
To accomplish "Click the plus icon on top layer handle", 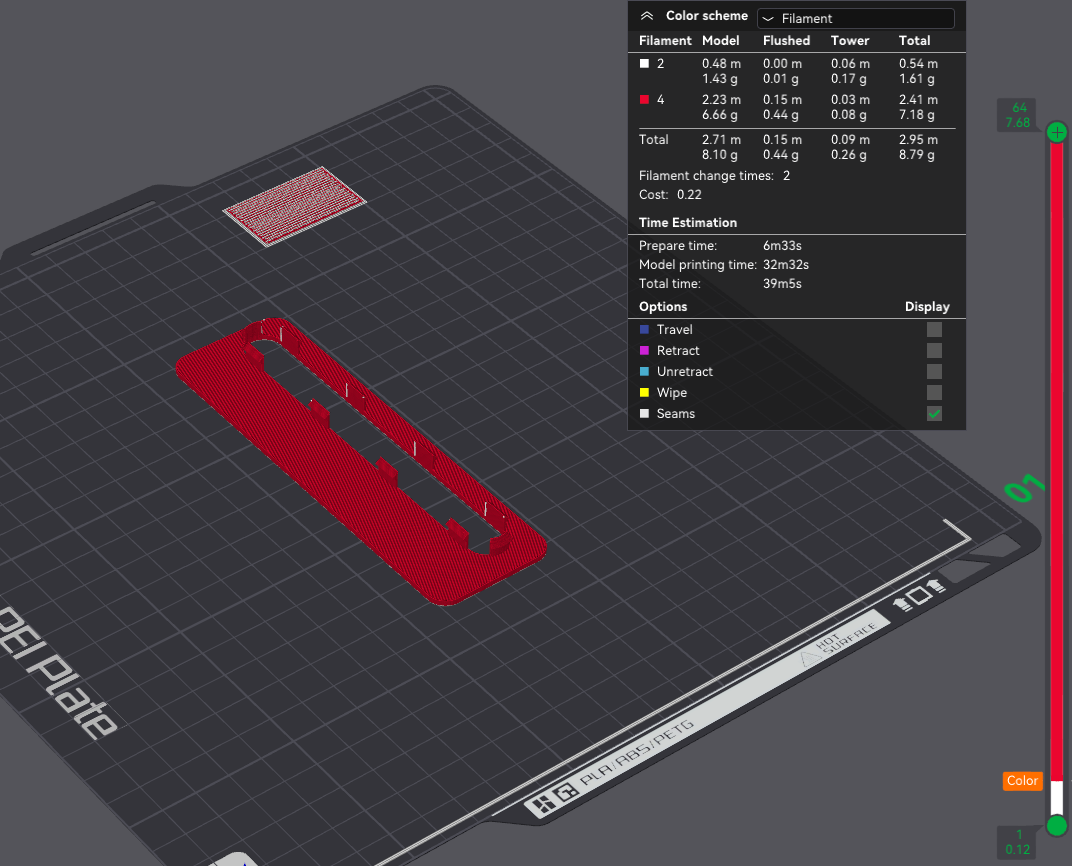I will pos(1057,132).
